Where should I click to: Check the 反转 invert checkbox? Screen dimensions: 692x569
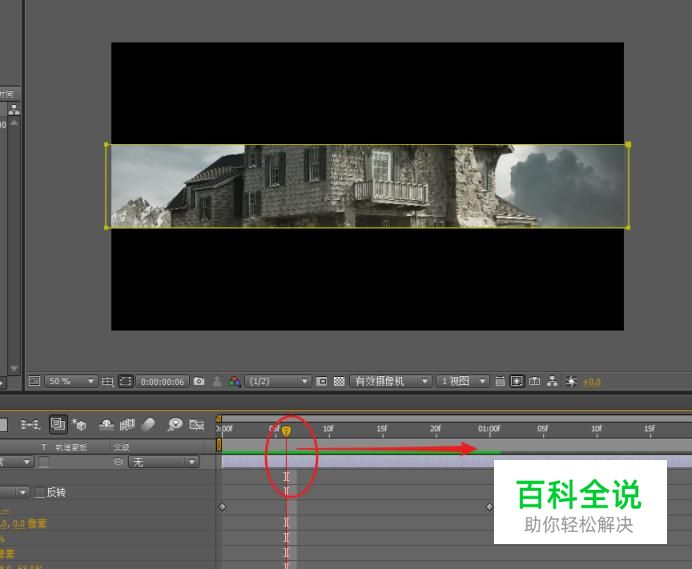pos(40,493)
